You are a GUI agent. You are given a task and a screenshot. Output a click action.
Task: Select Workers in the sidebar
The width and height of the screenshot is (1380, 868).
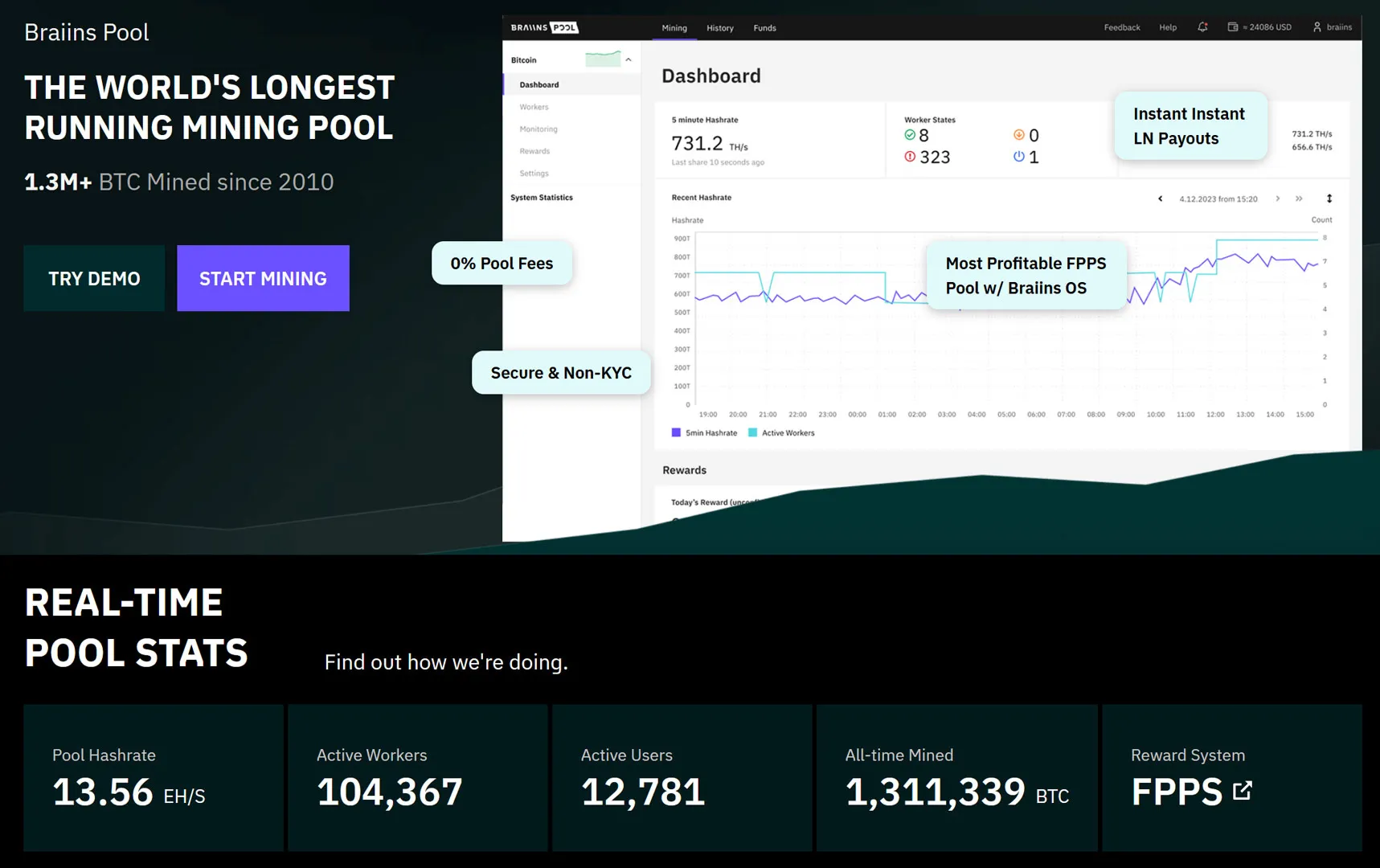[x=534, y=107]
